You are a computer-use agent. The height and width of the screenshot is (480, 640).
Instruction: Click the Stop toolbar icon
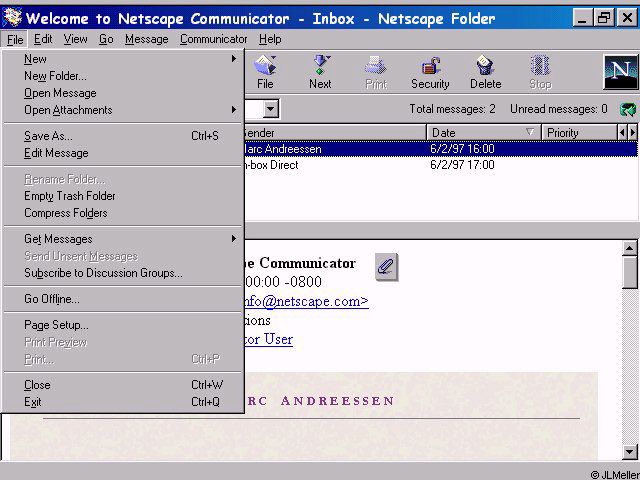coord(540,72)
